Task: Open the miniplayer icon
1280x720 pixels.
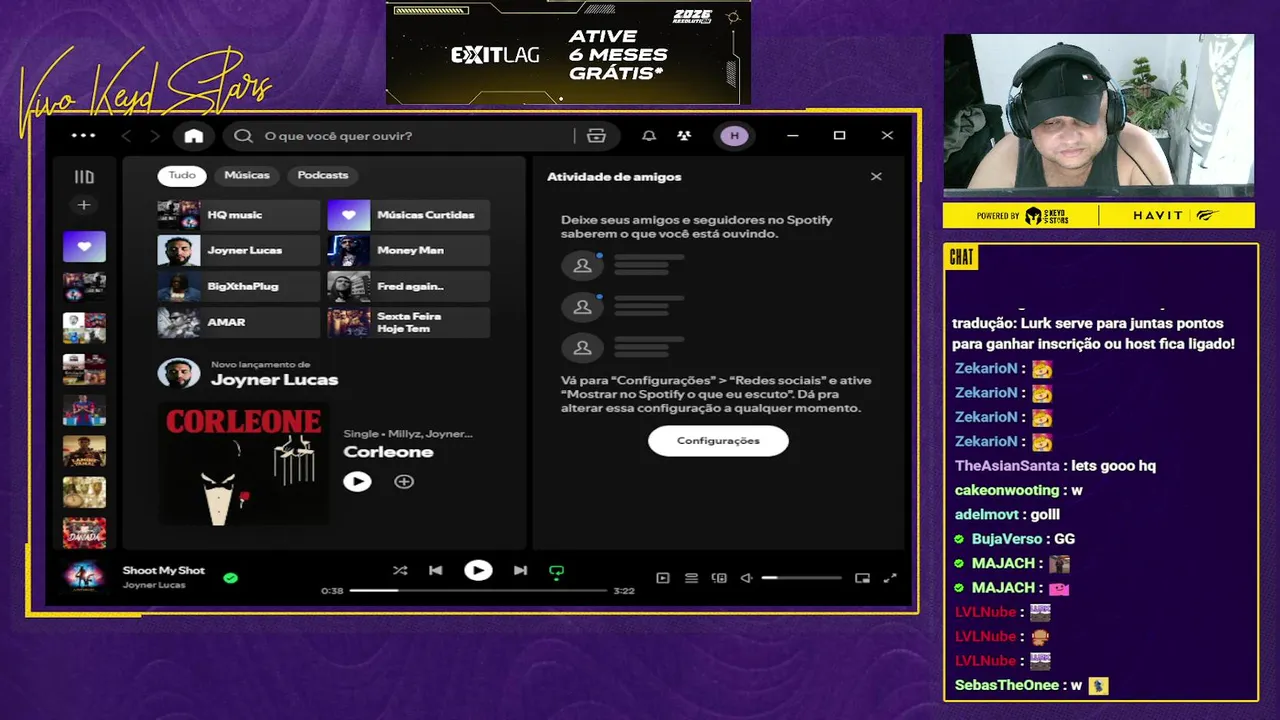Action: coord(862,578)
